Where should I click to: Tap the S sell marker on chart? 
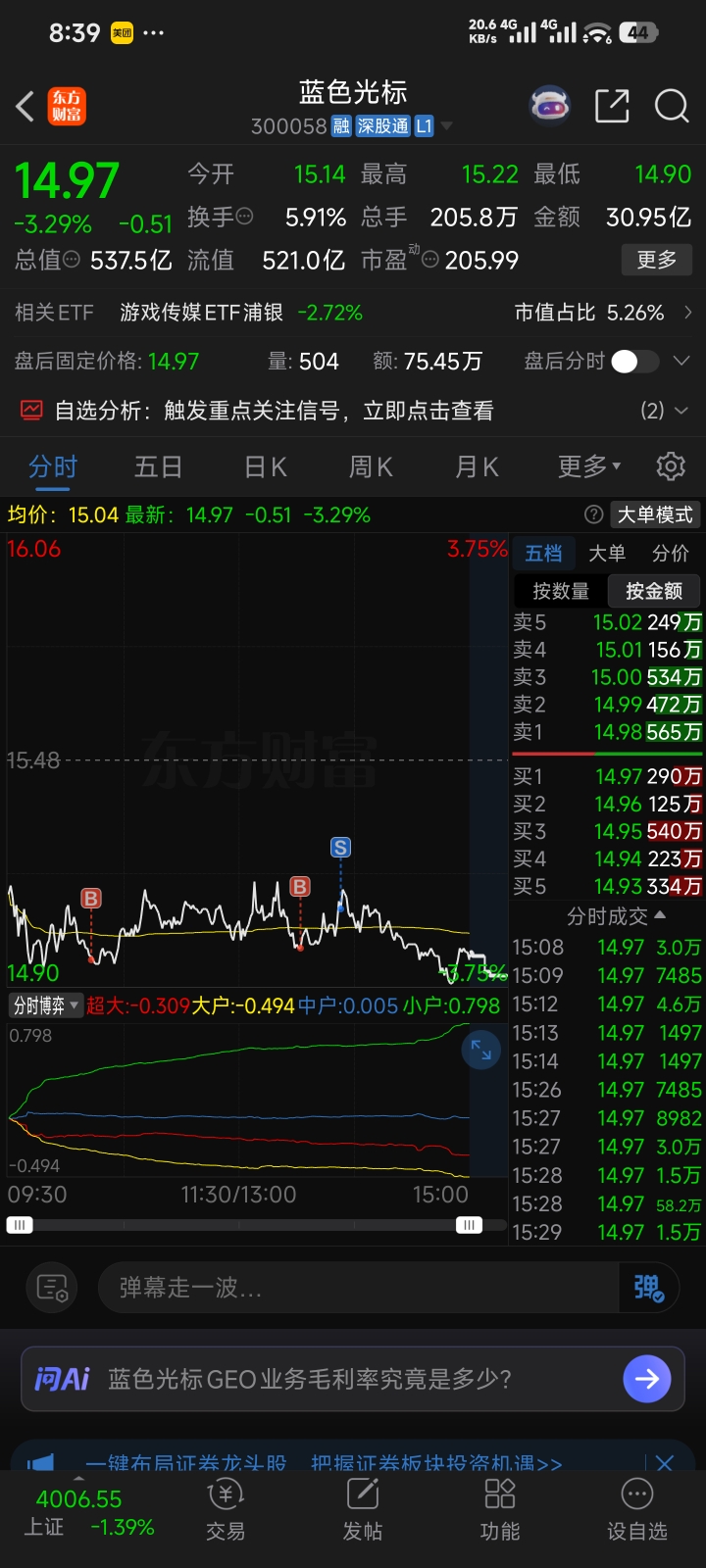coord(340,847)
